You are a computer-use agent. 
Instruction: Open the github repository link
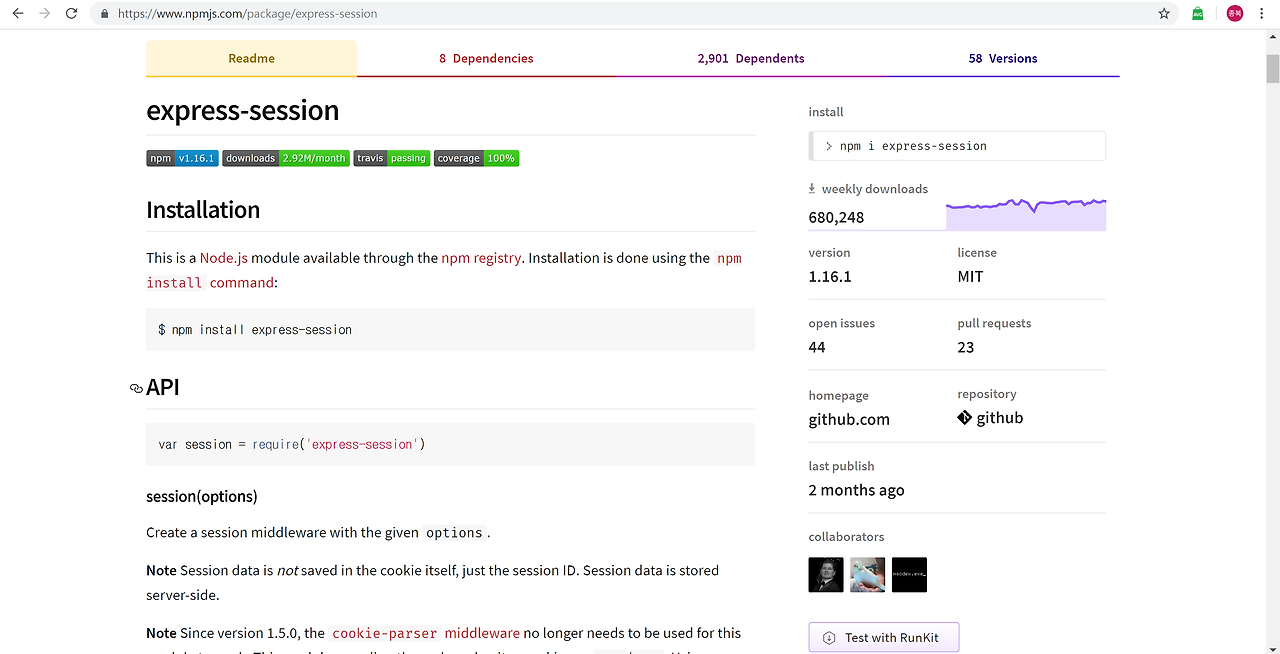click(990, 418)
